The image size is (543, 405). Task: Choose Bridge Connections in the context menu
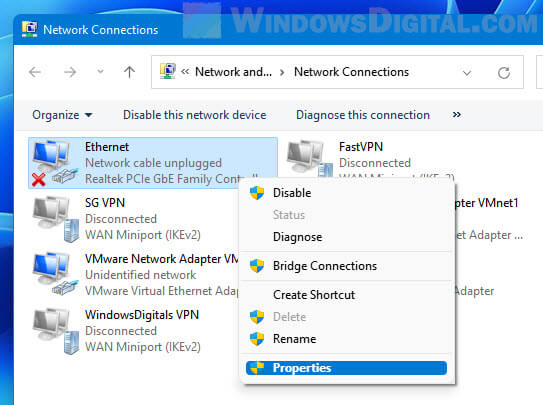pyautogui.click(x=347, y=266)
